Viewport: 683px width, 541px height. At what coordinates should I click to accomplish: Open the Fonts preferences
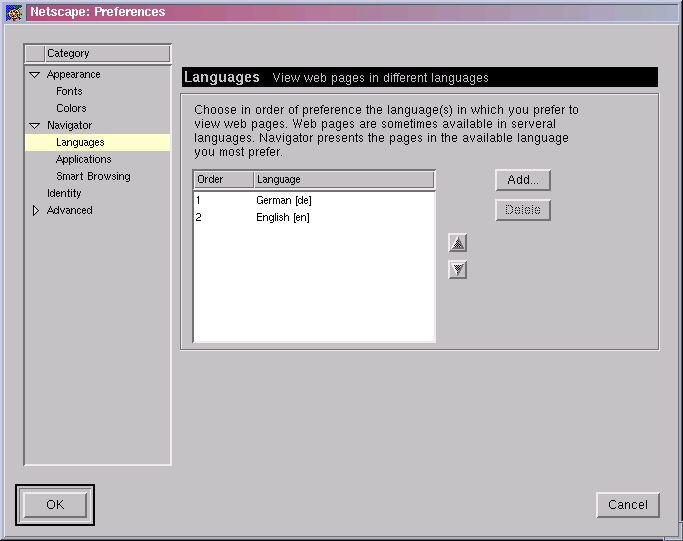click(69, 91)
